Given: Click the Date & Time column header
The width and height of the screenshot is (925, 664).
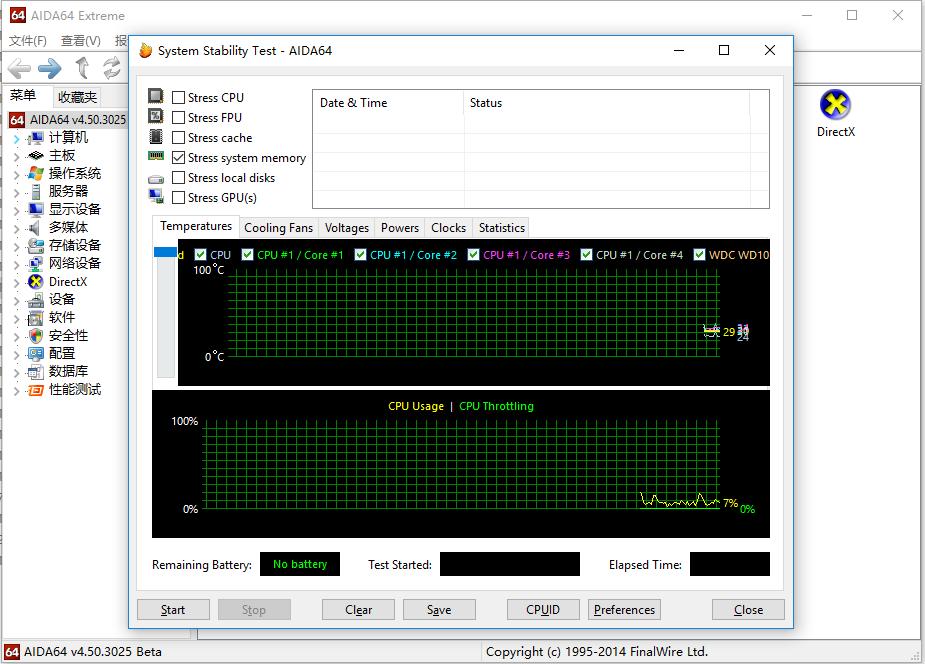Looking at the screenshot, I should click(x=388, y=103).
